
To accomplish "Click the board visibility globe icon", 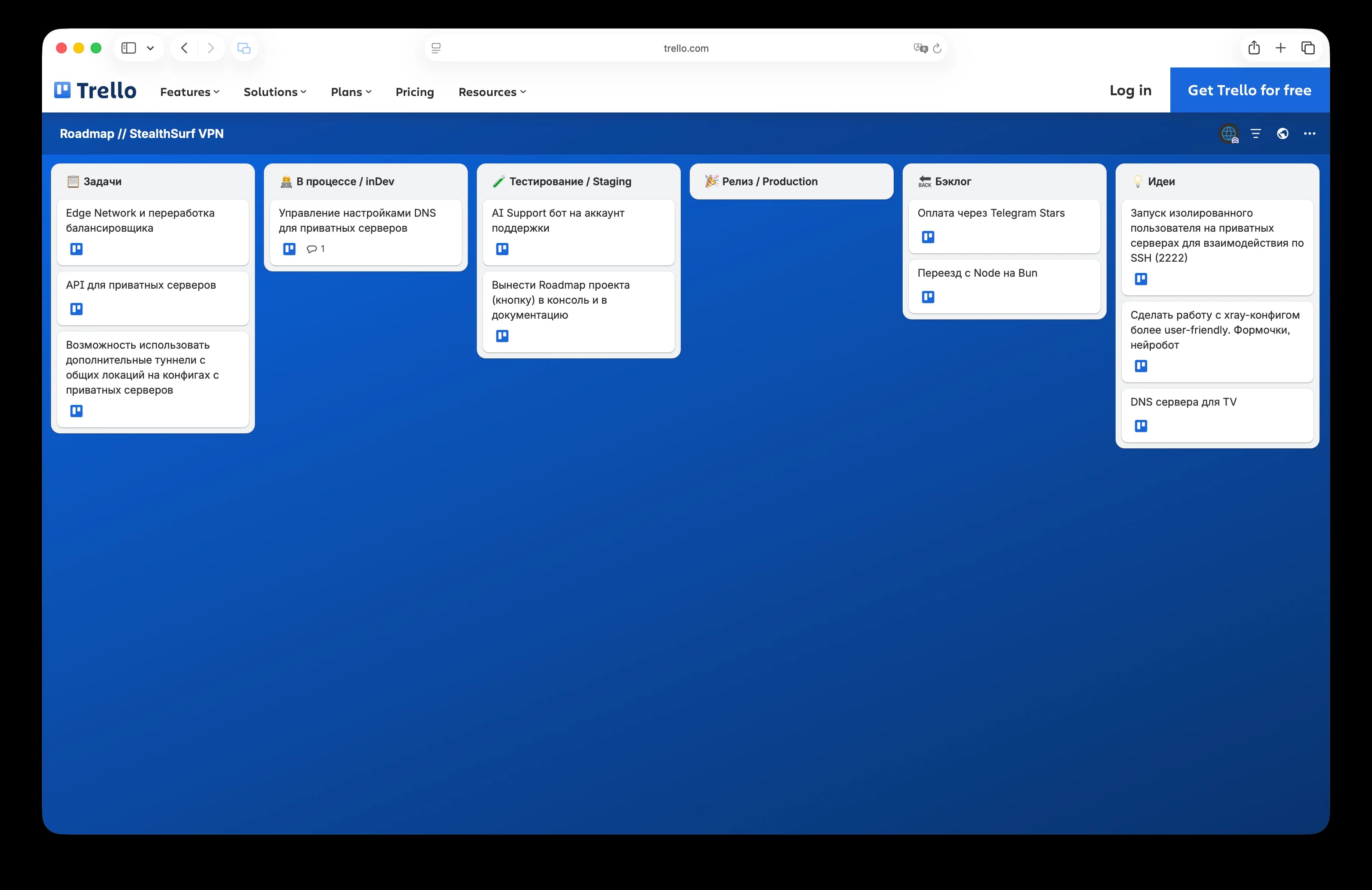I will (x=1283, y=134).
